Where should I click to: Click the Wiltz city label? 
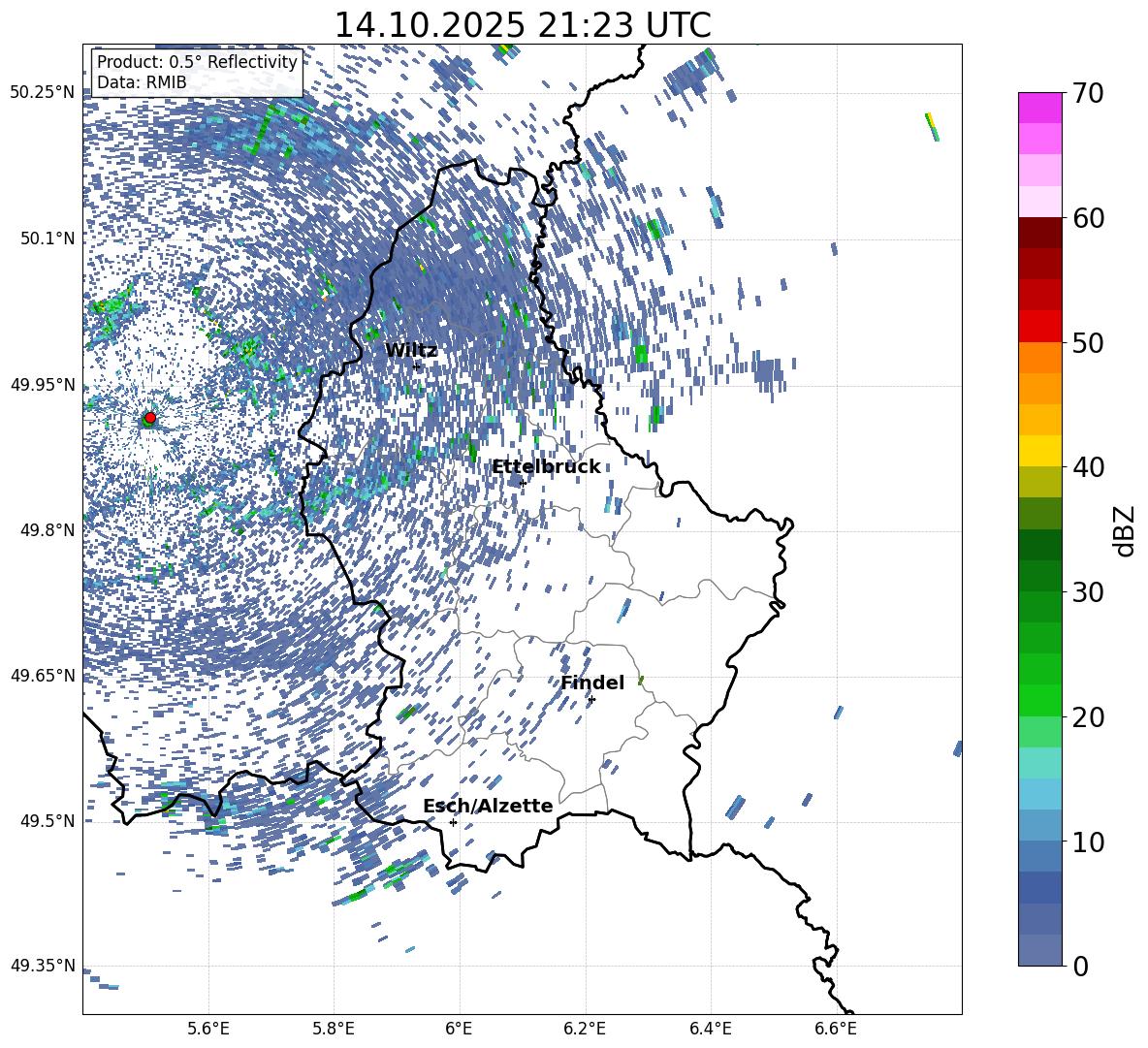click(411, 350)
